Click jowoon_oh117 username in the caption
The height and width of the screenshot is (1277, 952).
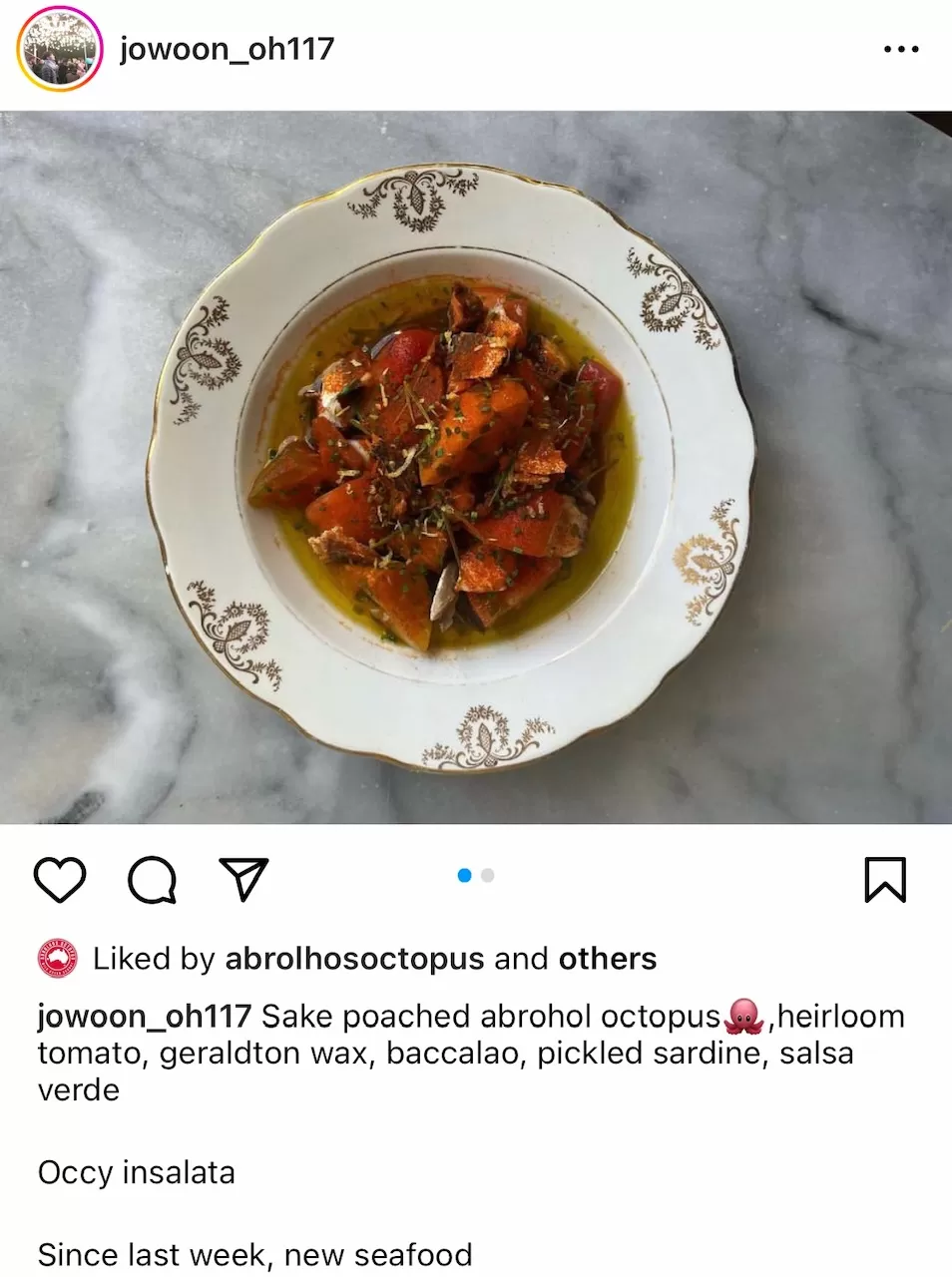(x=144, y=1016)
